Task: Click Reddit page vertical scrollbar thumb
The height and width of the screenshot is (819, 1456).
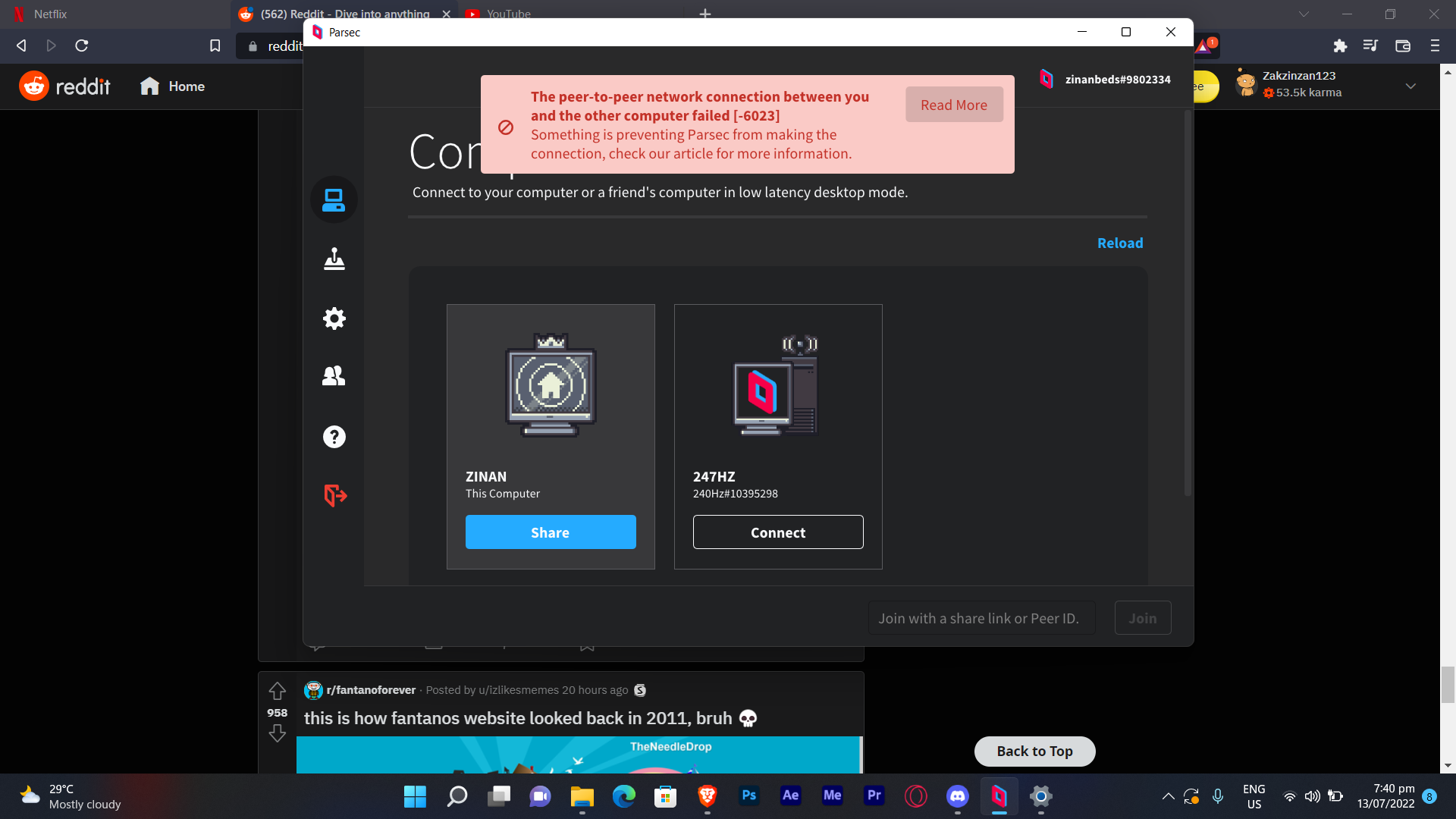Action: tap(1448, 685)
